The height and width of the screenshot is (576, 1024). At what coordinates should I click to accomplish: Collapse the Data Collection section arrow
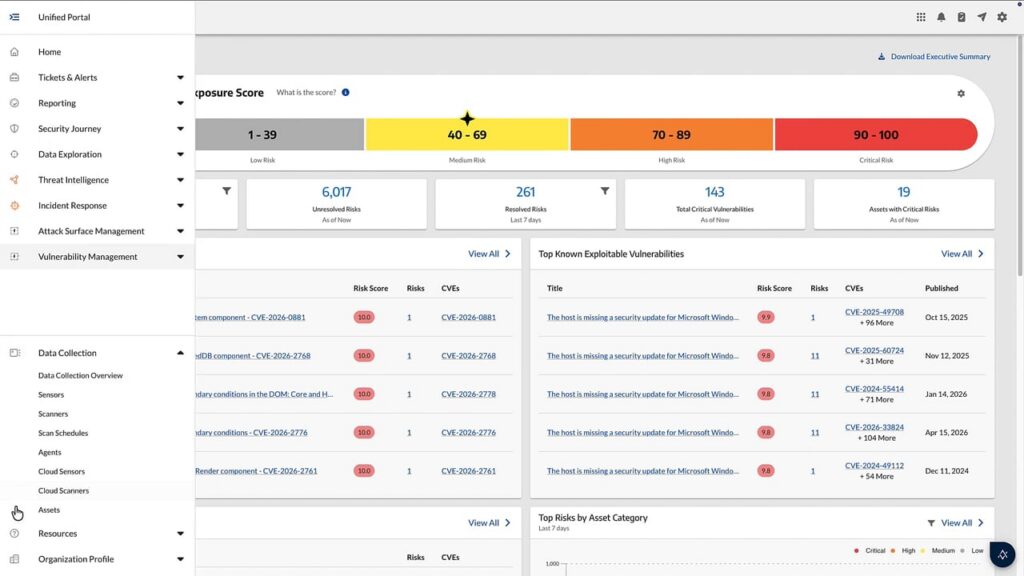tap(180, 353)
